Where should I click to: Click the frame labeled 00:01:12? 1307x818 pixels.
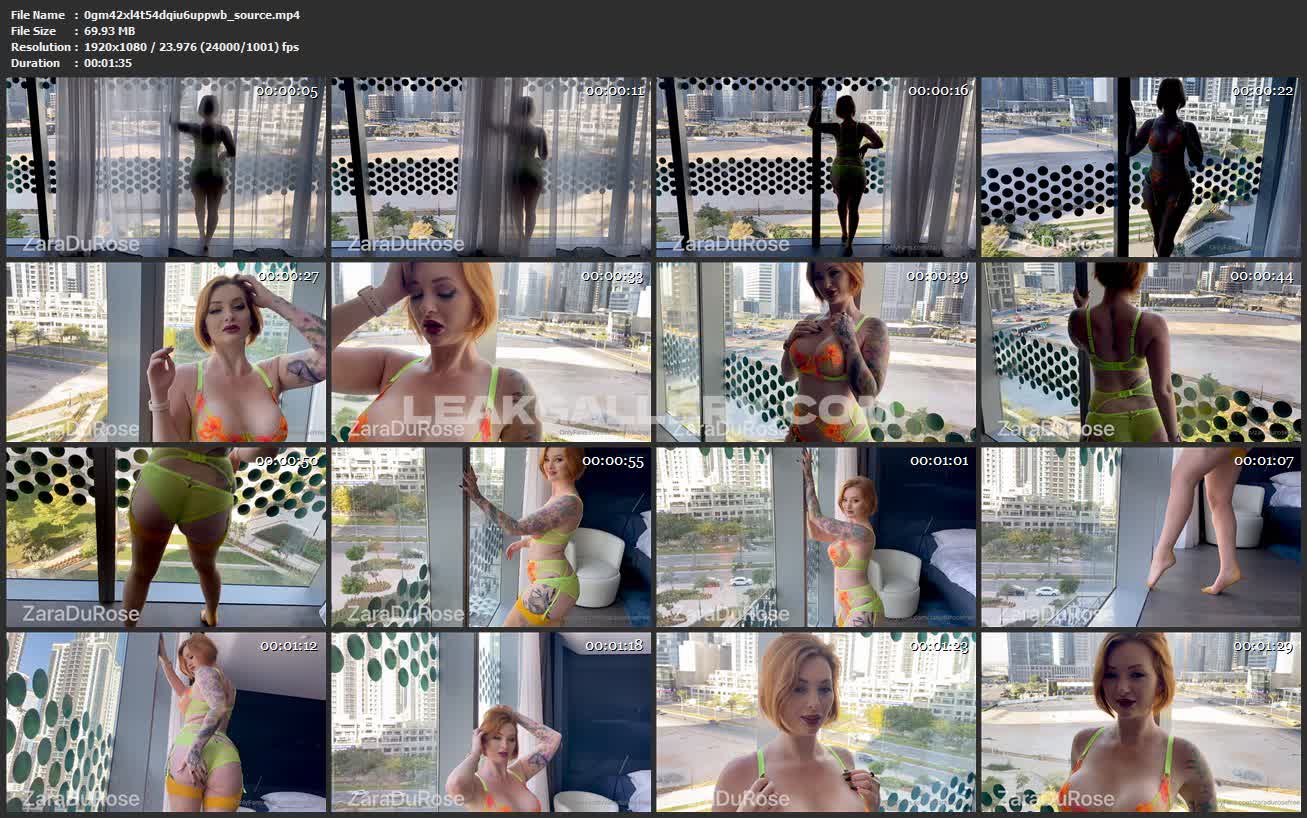click(166, 721)
